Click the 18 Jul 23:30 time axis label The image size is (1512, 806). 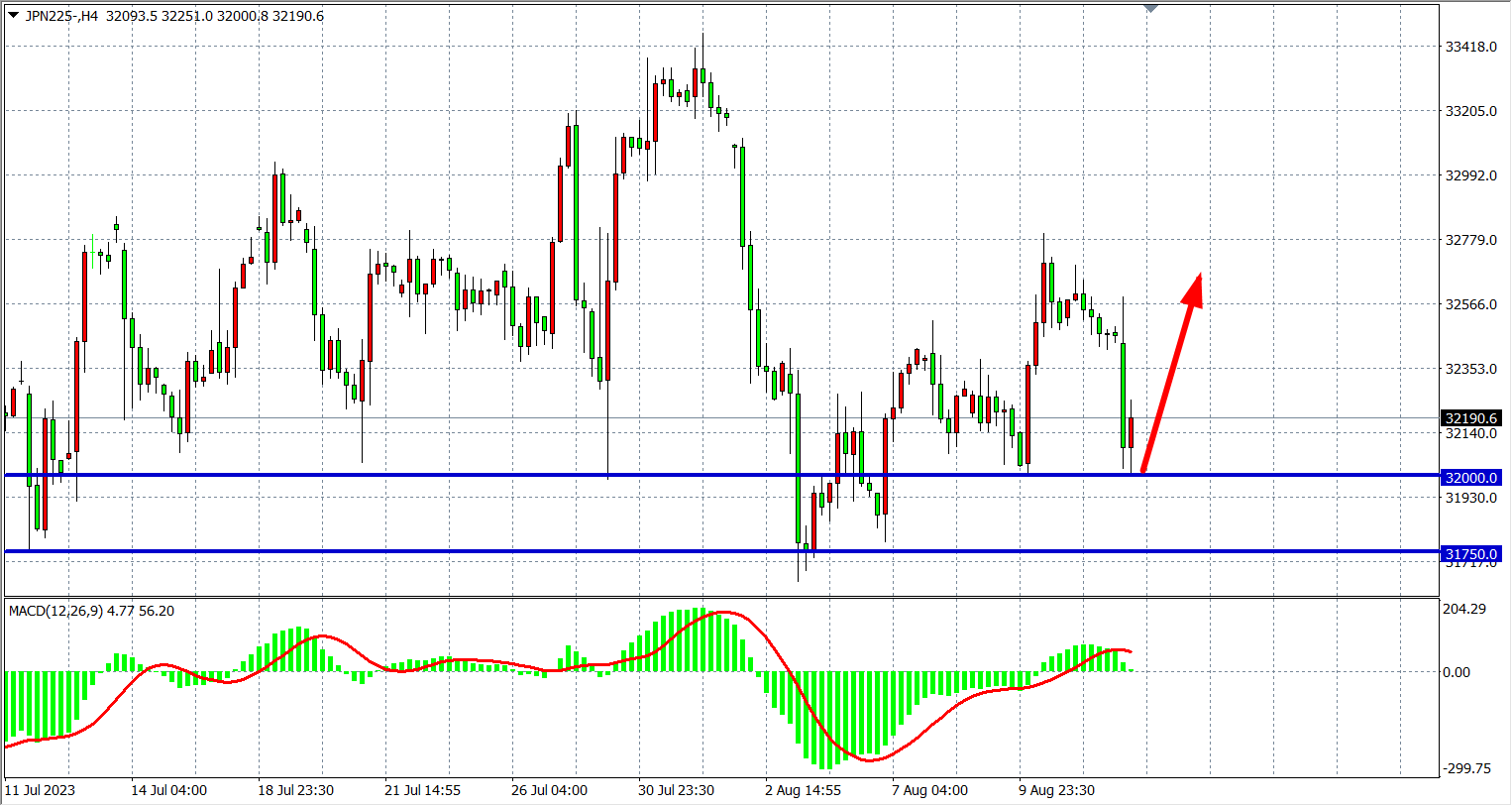click(x=295, y=790)
